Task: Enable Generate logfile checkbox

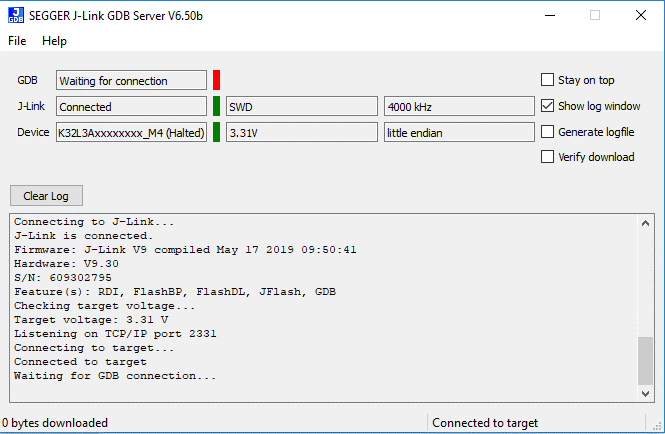Action: (x=547, y=132)
